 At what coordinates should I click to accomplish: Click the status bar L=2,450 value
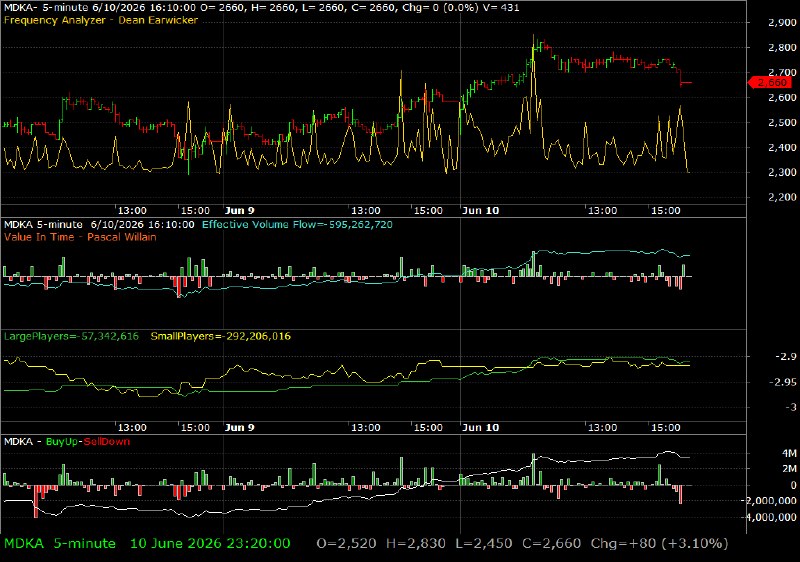(484, 544)
